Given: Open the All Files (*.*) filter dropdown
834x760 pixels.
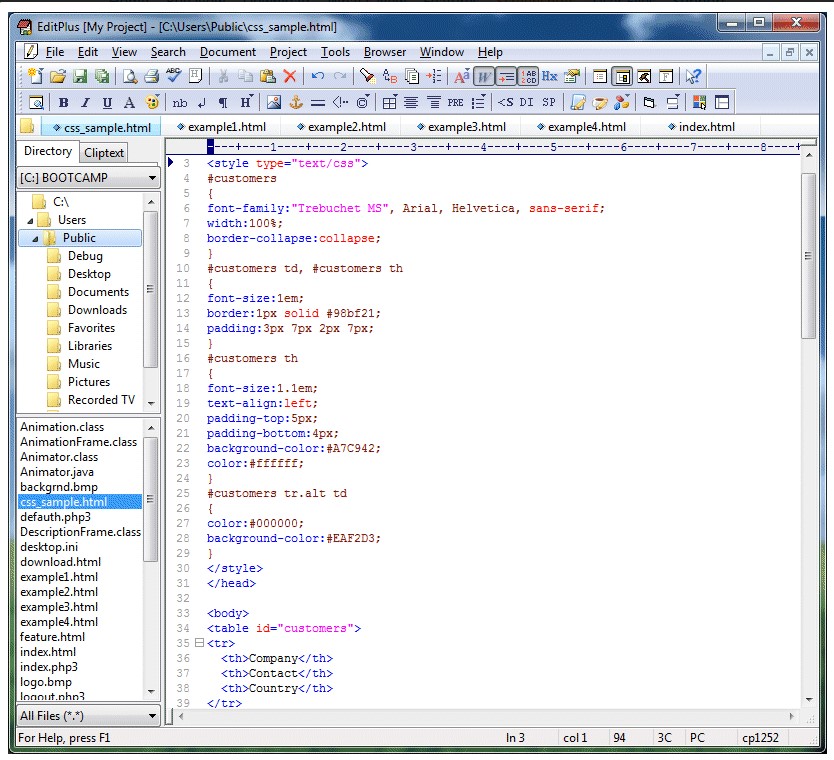Looking at the screenshot, I should click(x=152, y=716).
